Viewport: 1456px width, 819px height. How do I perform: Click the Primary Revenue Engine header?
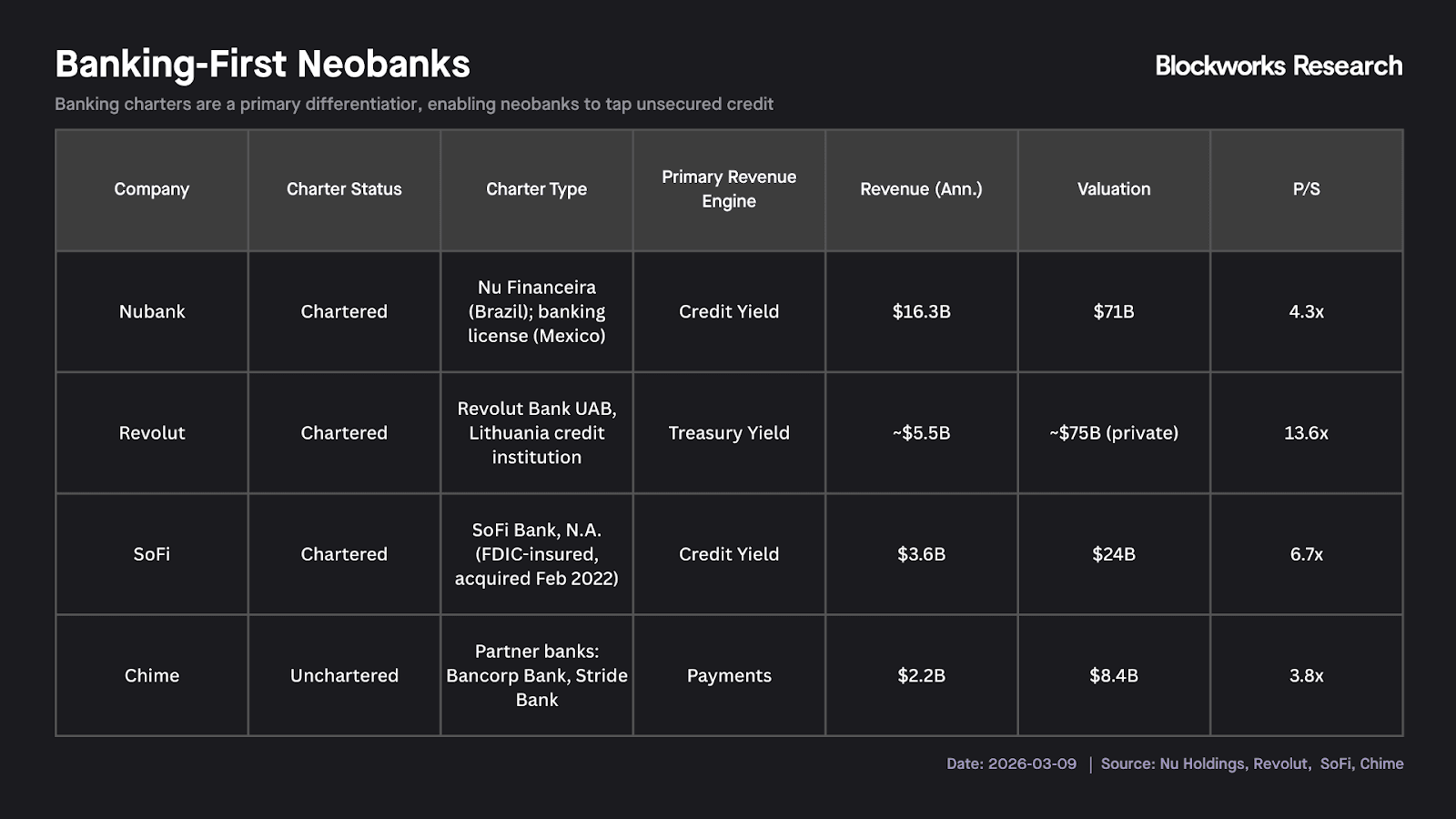[729, 189]
